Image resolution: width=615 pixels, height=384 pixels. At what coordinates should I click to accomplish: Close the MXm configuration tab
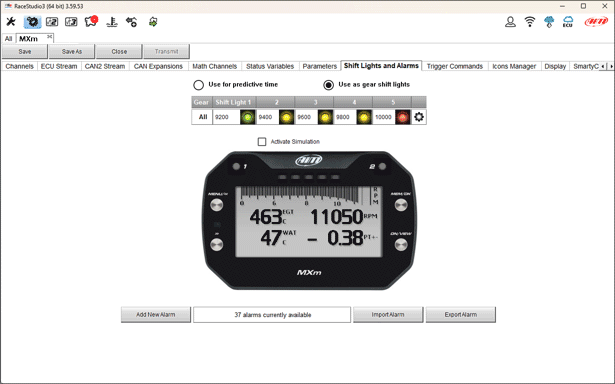(49, 36)
